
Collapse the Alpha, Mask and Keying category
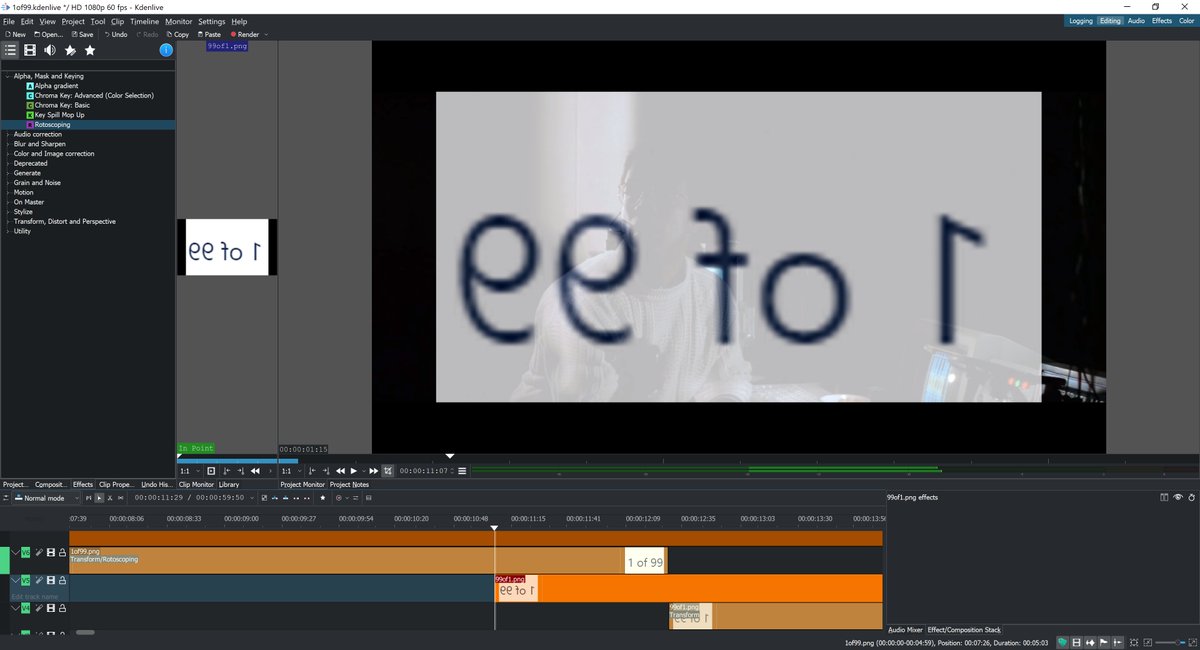(7, 76)
